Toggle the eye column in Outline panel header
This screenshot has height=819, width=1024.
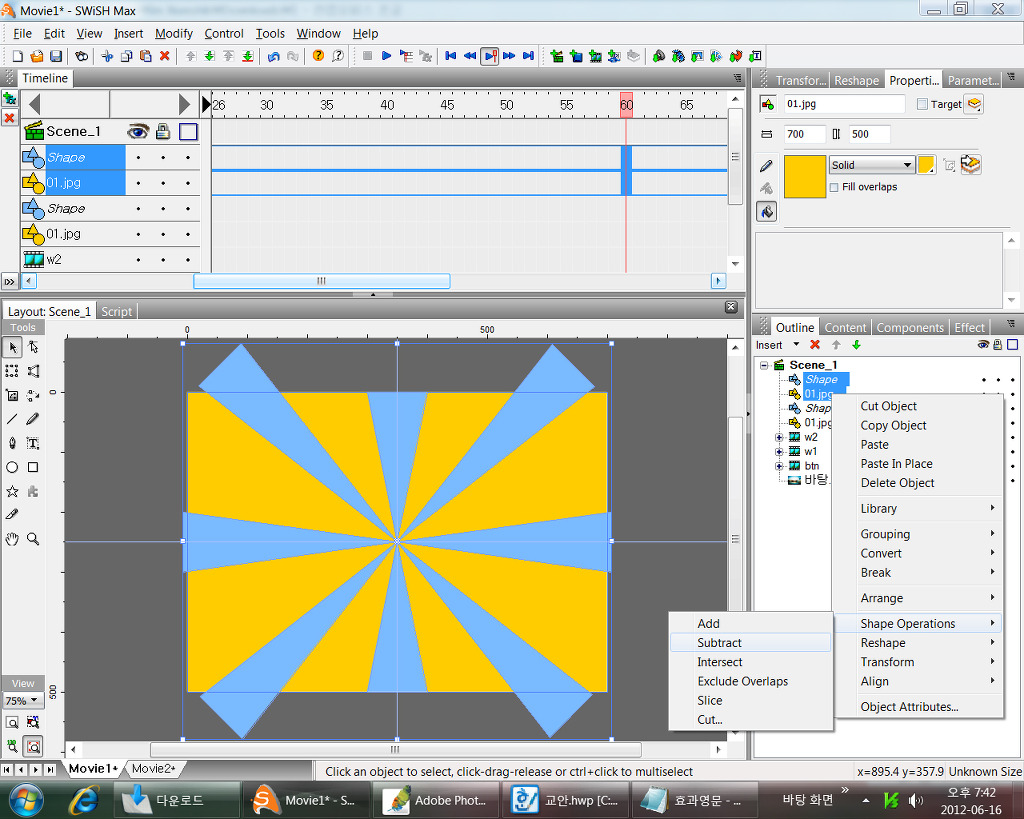pyautogui.click(x=983, y=345)
